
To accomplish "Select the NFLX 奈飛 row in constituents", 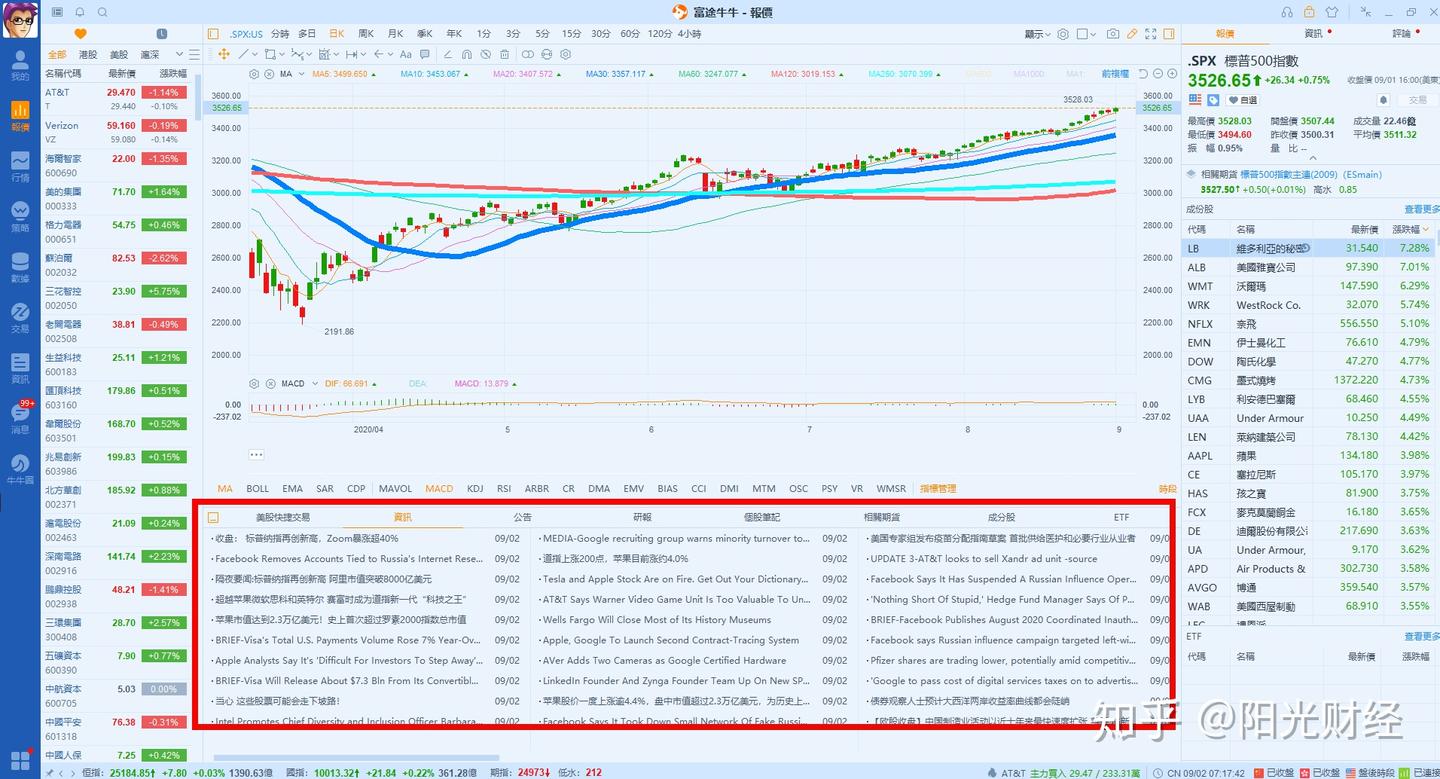I will coord(1307,323).
